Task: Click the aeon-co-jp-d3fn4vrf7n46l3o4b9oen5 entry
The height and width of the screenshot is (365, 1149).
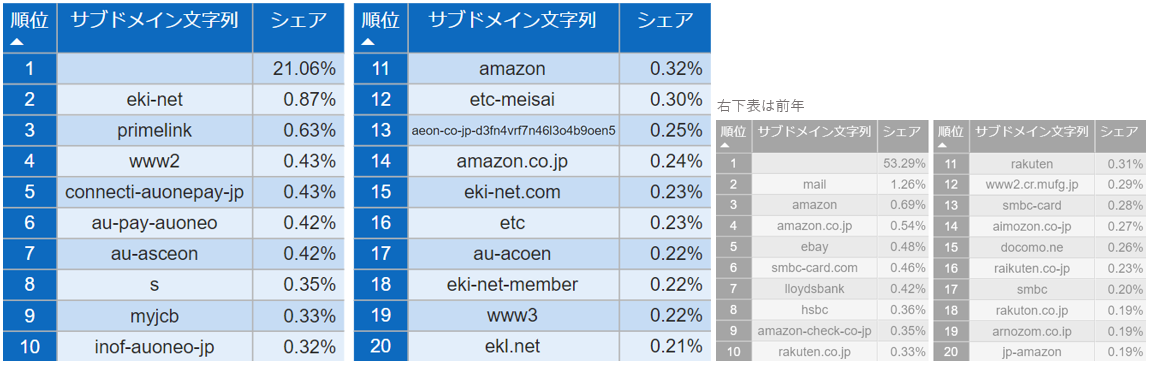Action: tap(513, 130)
